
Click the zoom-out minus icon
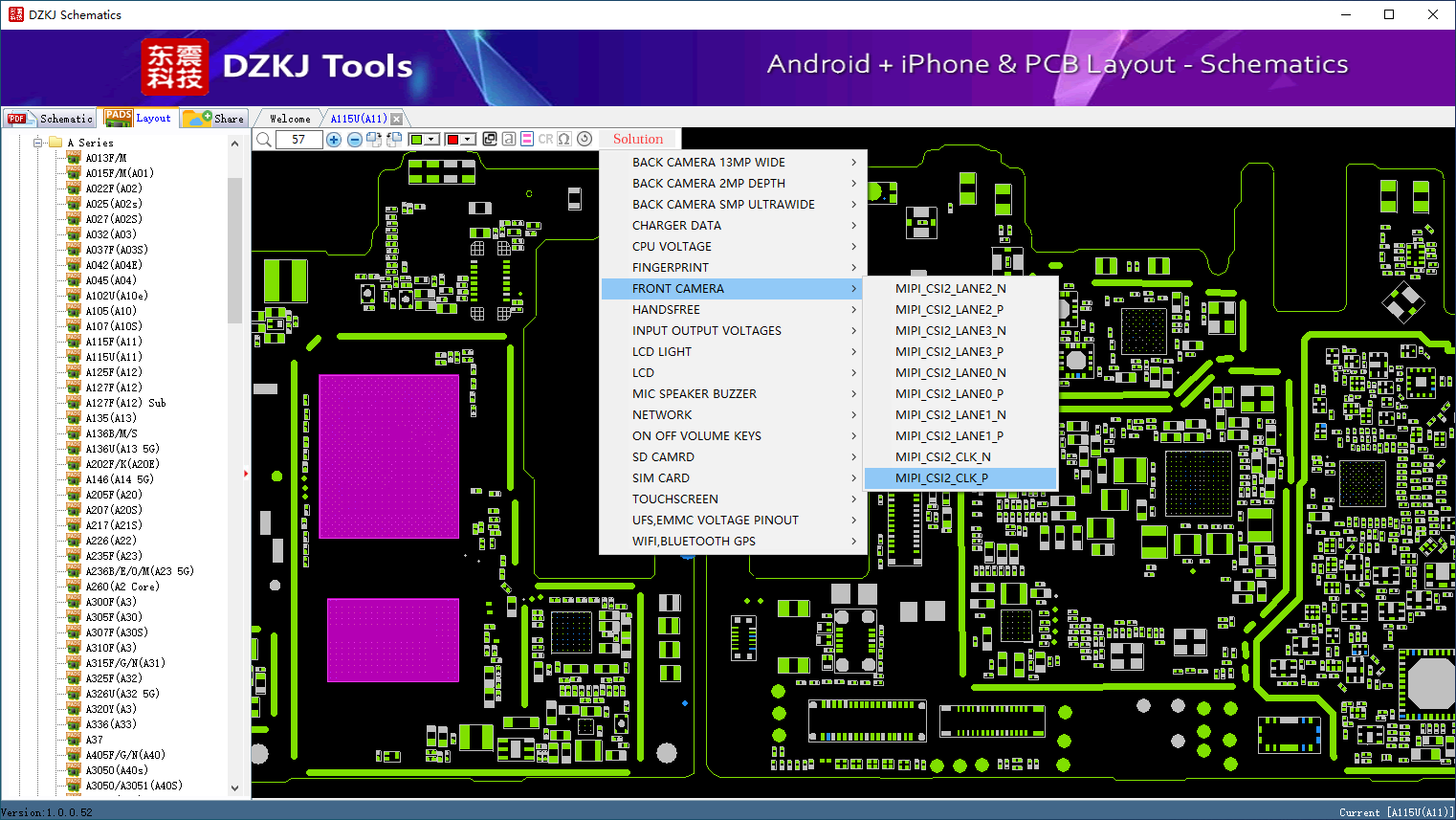[x=354, y=140]
